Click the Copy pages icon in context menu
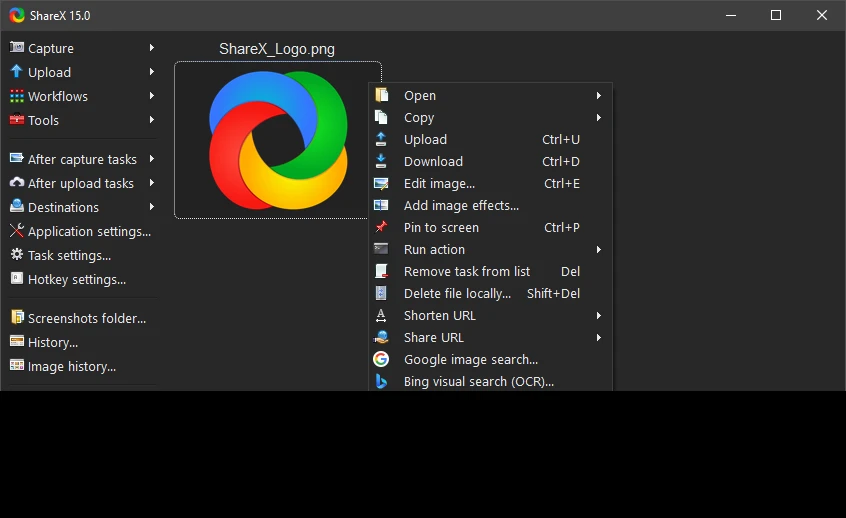 pos(381,117)
